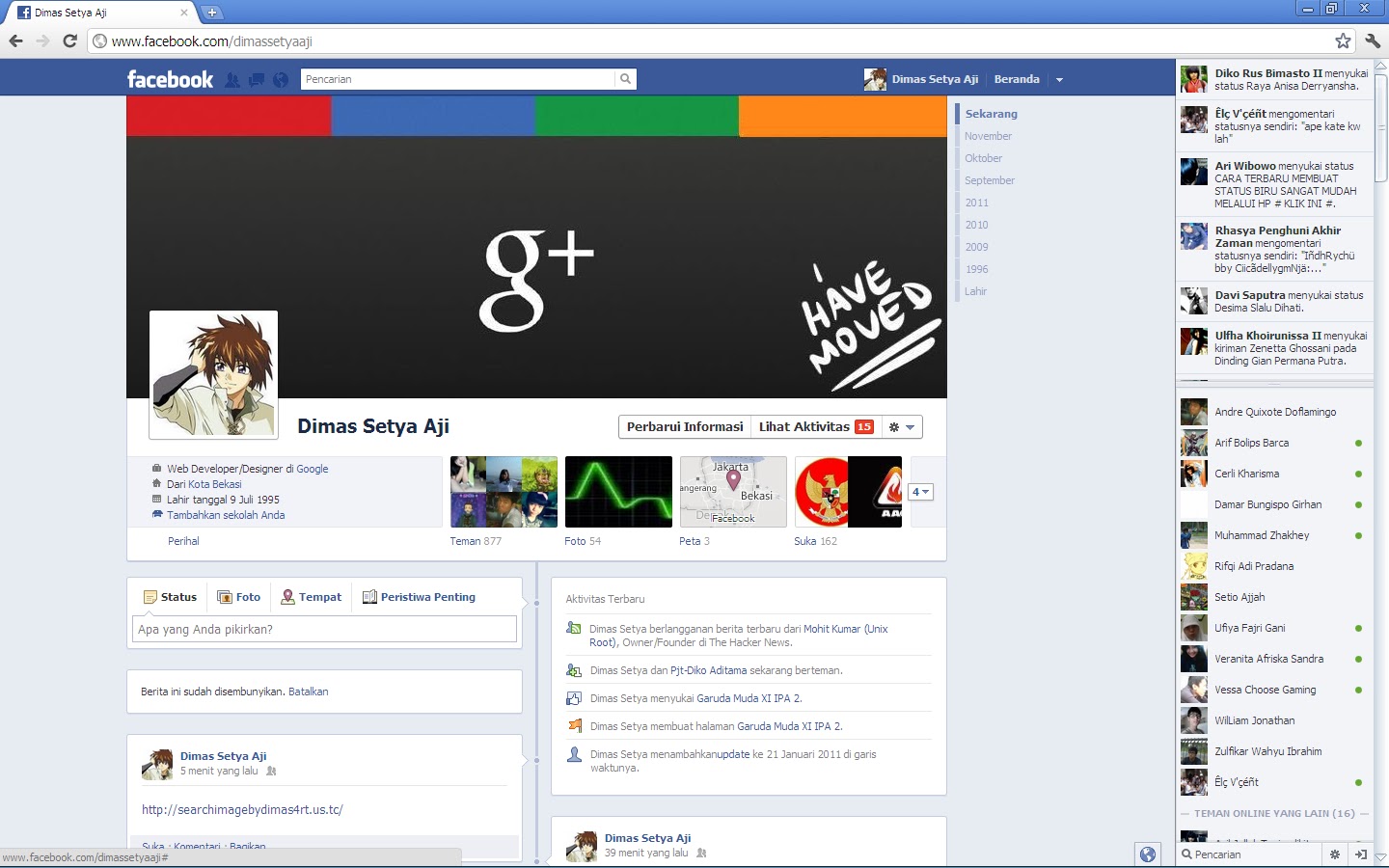The height and width of the screenshot is (868, 1389).
Task: Click the chat sidebar Pencarian search field
Action: [x=1249, y=854]
